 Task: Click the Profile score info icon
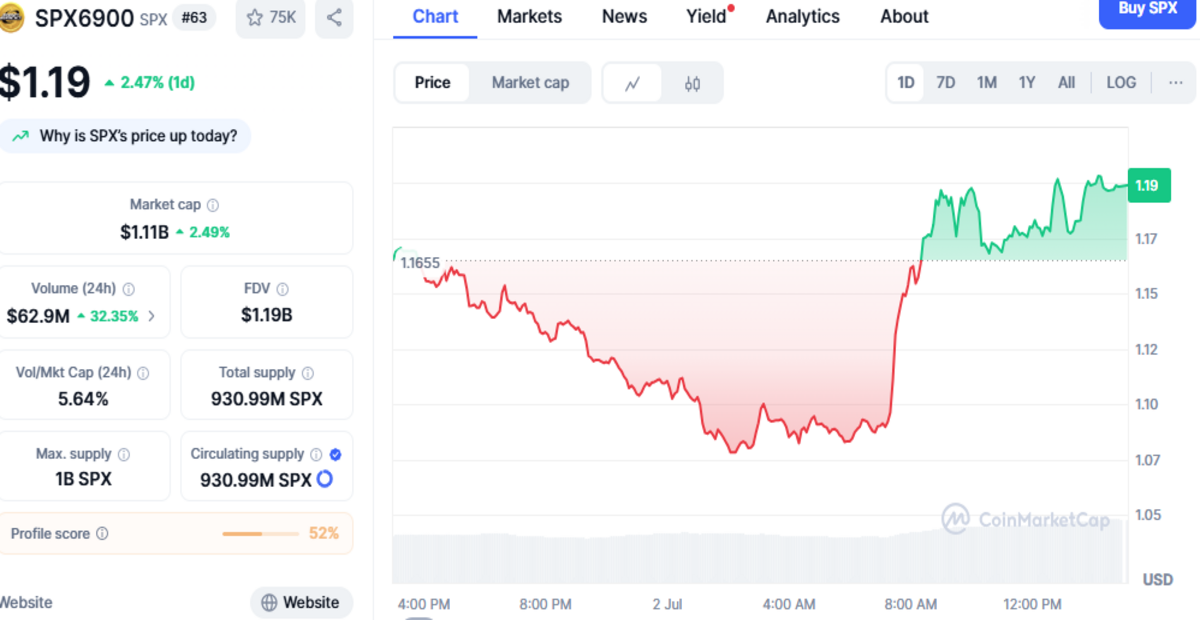pyautogui.click(x=102, y=534)
